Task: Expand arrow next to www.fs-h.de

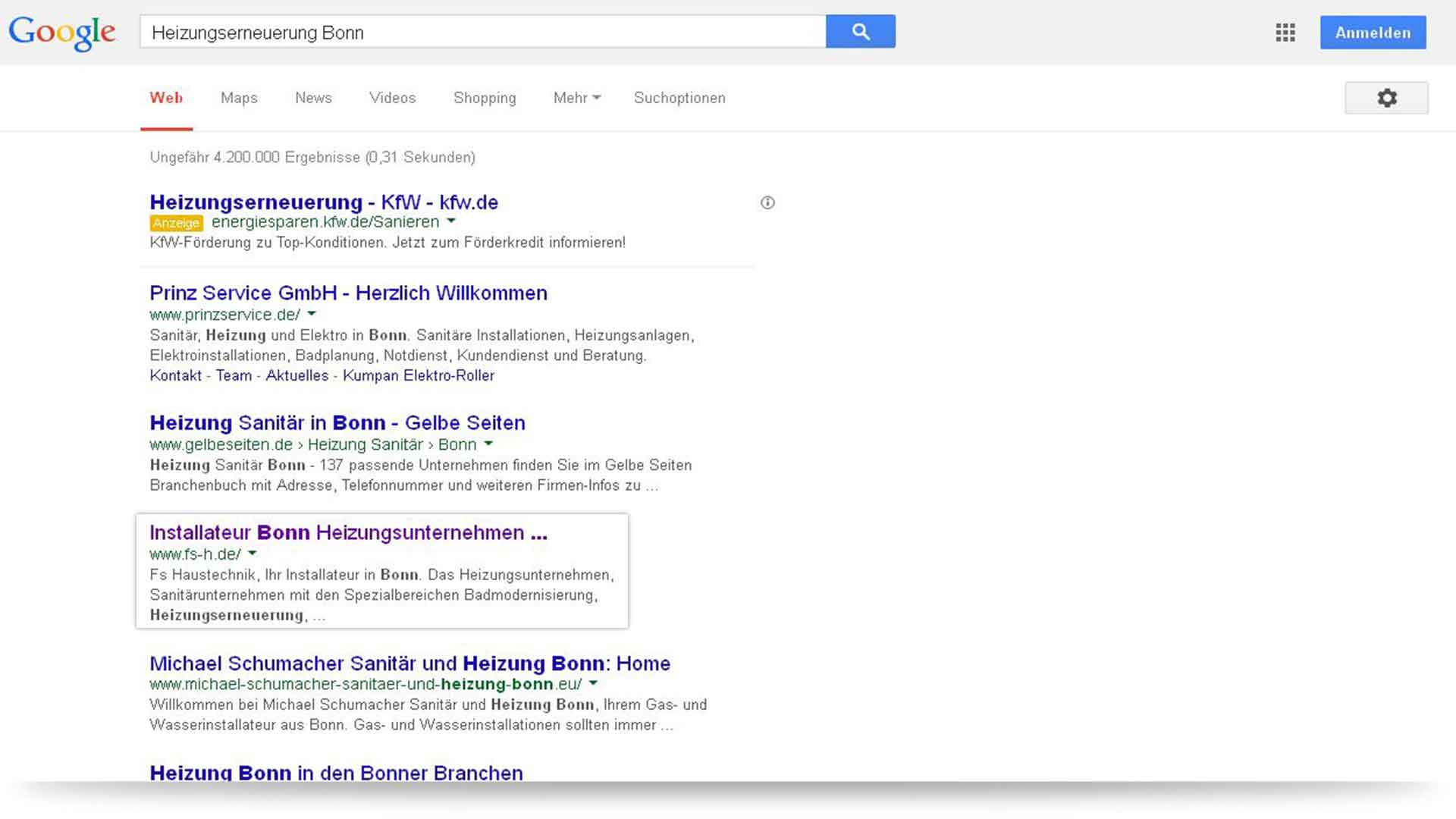Action: (253, 554)
